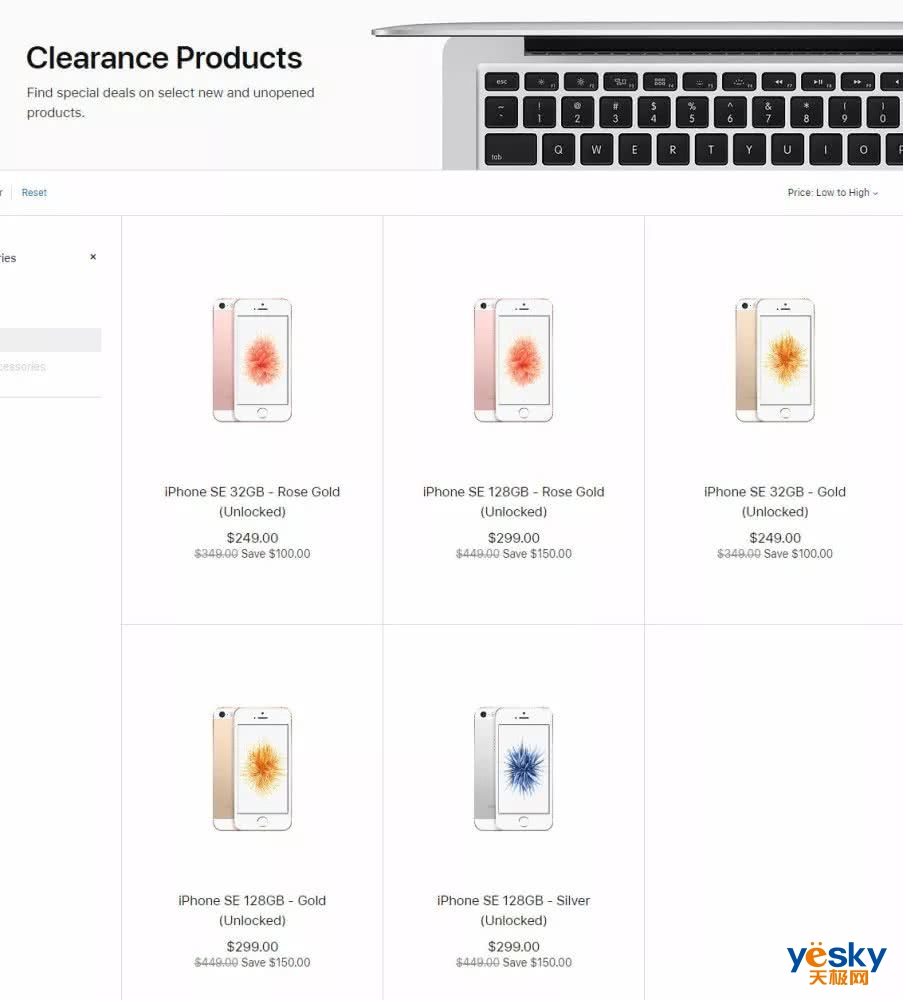Open iPhone SE 32GB Rose Gold product image
Image resolution: width=903 pixels, height=1000 pixels.
click(253, 360)
